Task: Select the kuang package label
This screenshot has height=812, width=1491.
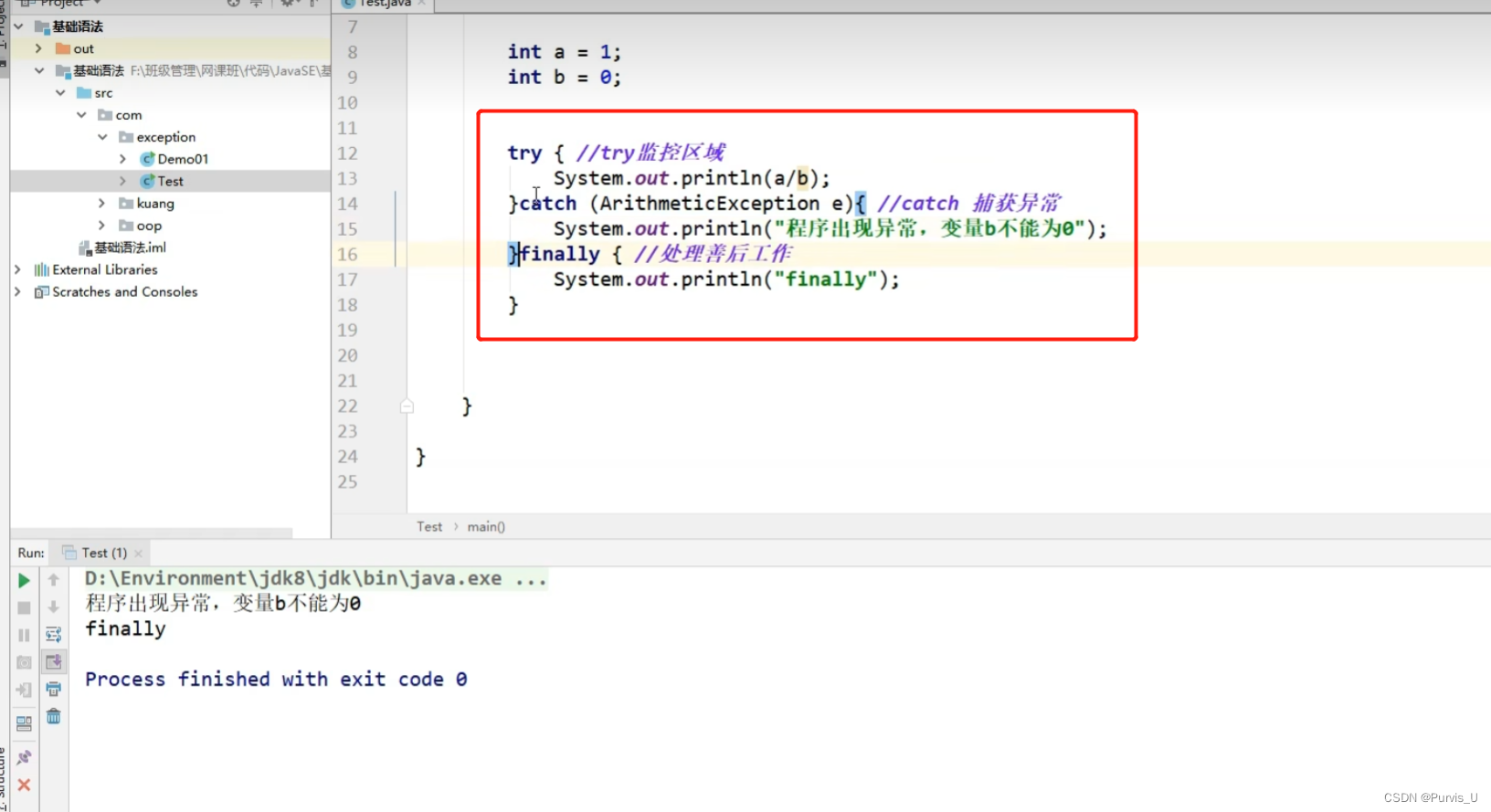Action: coord(155,203)
